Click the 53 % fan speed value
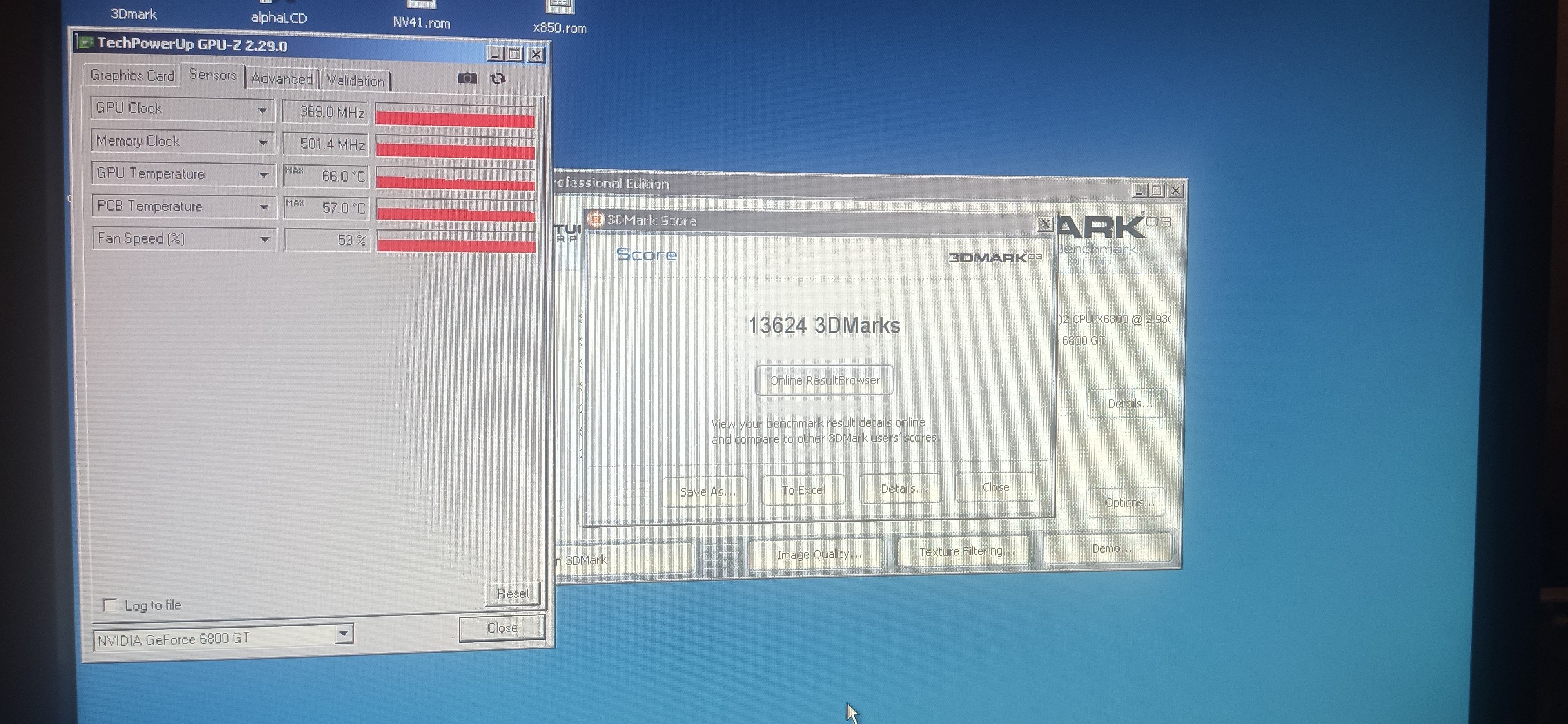The width and height of the screenshot is (1568, 724). click(x=327, y=240)
